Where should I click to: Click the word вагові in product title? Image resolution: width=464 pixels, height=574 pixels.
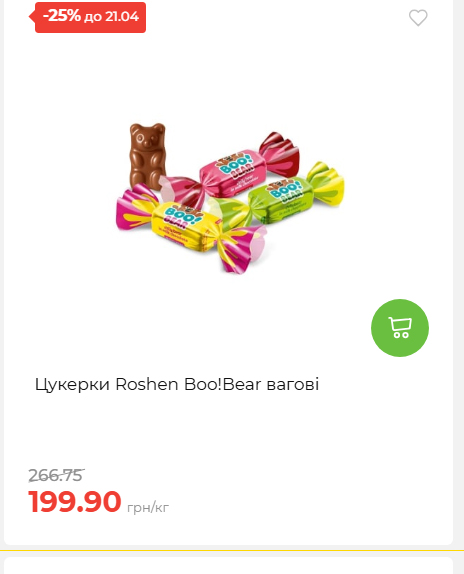click(x=293, y=384)
